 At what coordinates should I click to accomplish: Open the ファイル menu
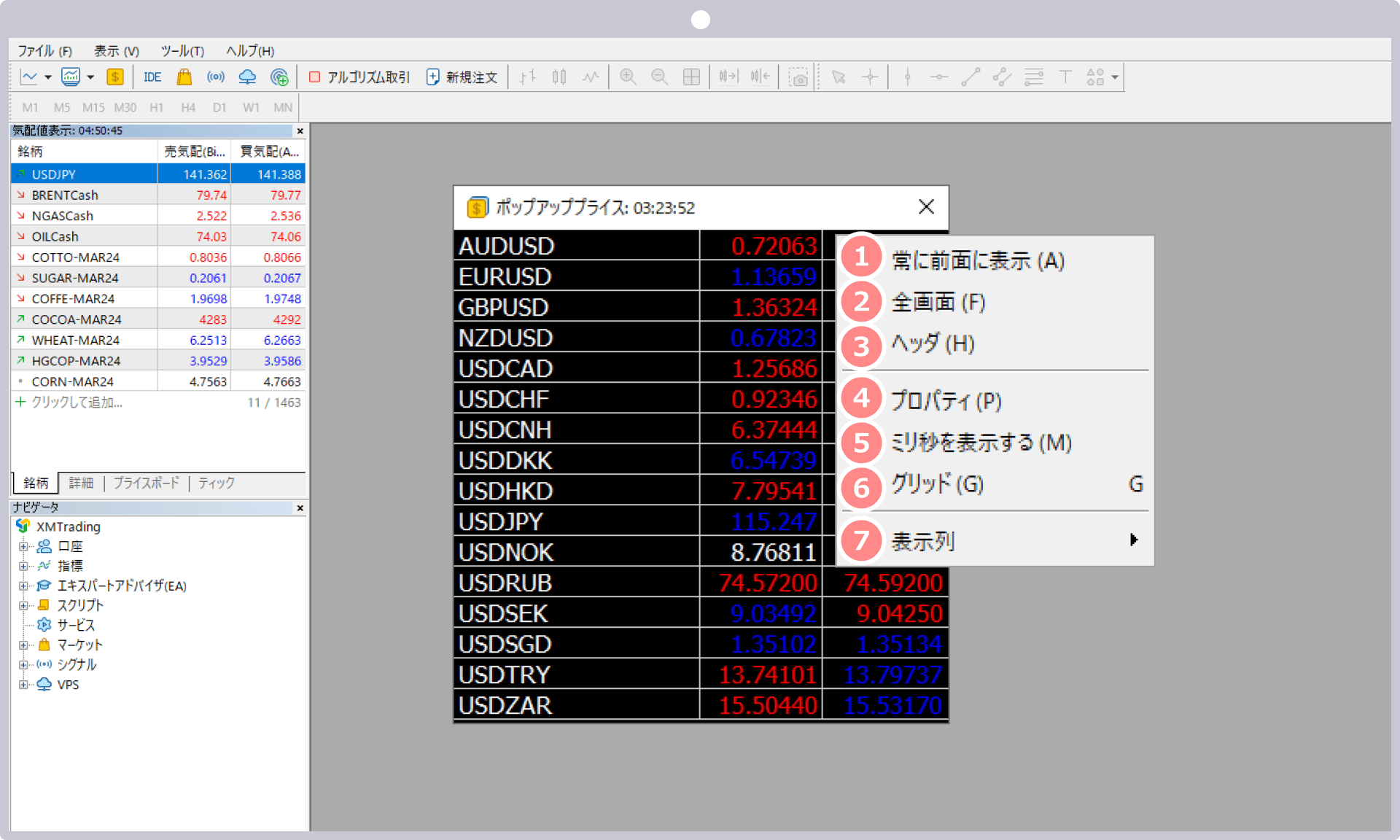[x=44, y=51]
